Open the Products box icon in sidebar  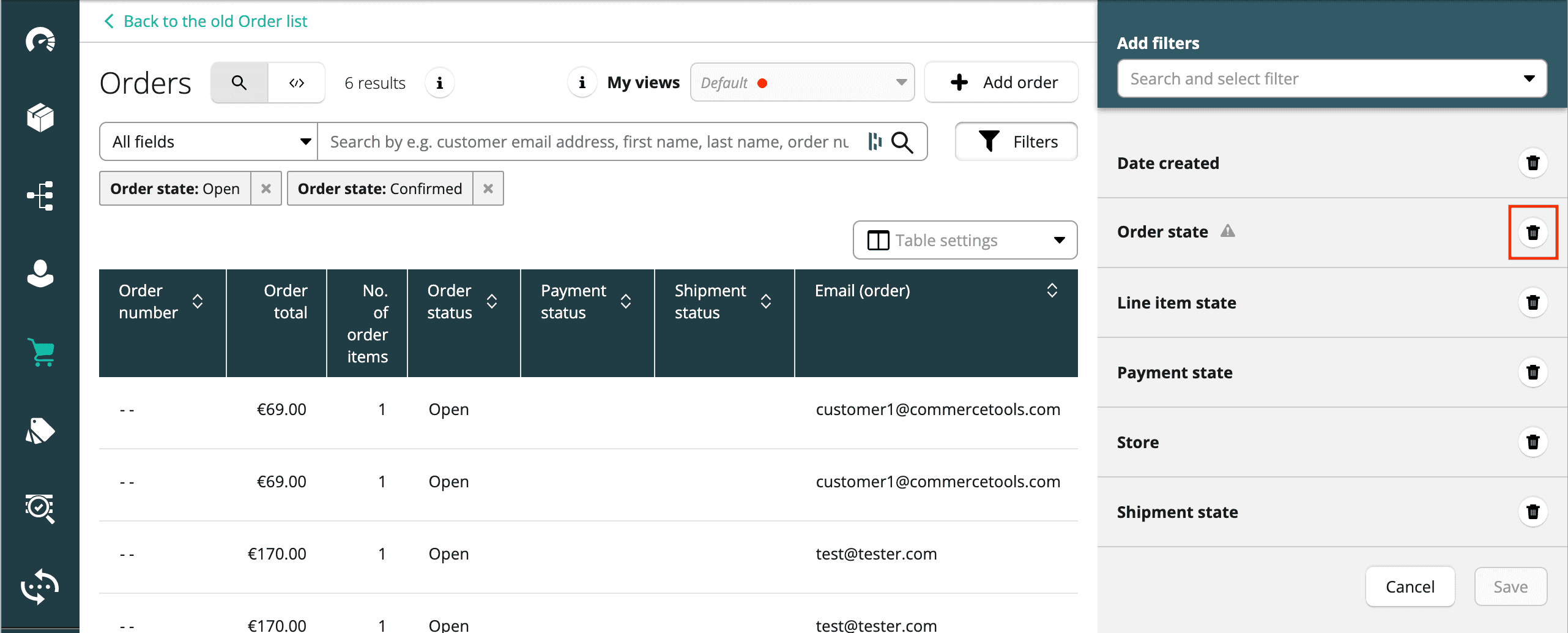coord(40,117)
